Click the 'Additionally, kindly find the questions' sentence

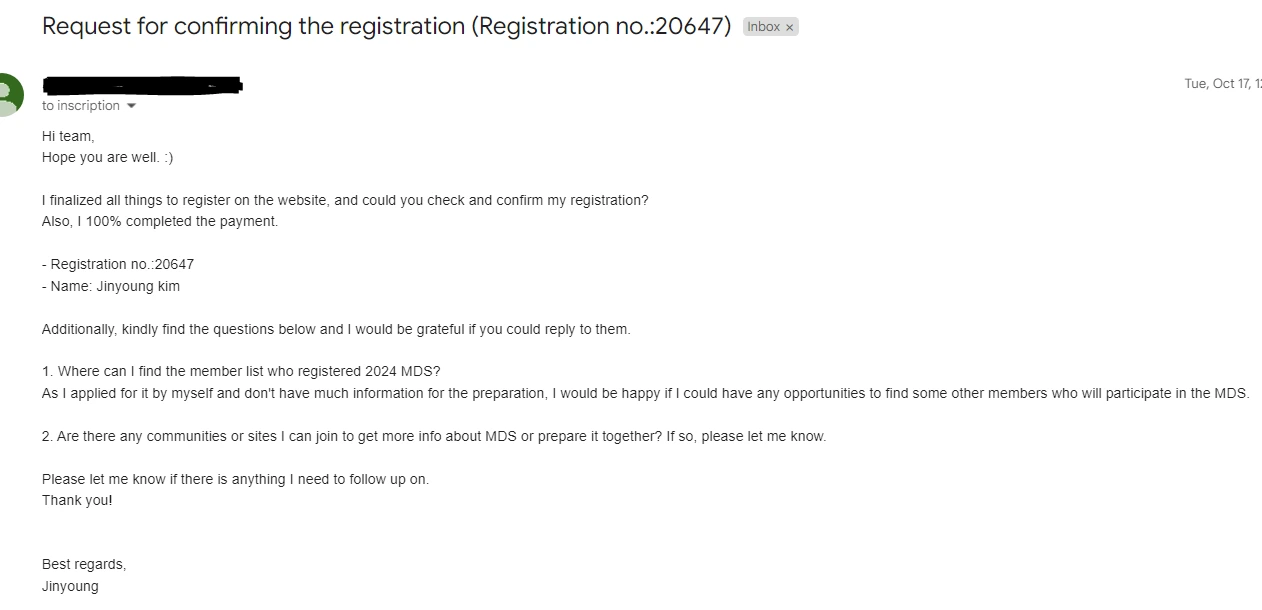(336, 329)
